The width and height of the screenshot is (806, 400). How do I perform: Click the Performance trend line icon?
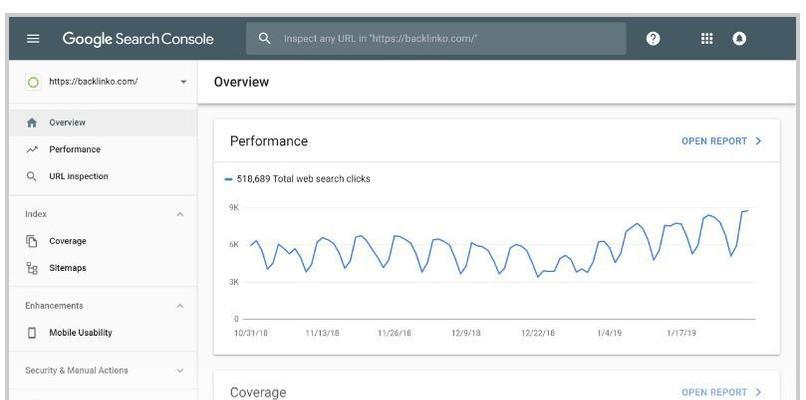[32, 150]
